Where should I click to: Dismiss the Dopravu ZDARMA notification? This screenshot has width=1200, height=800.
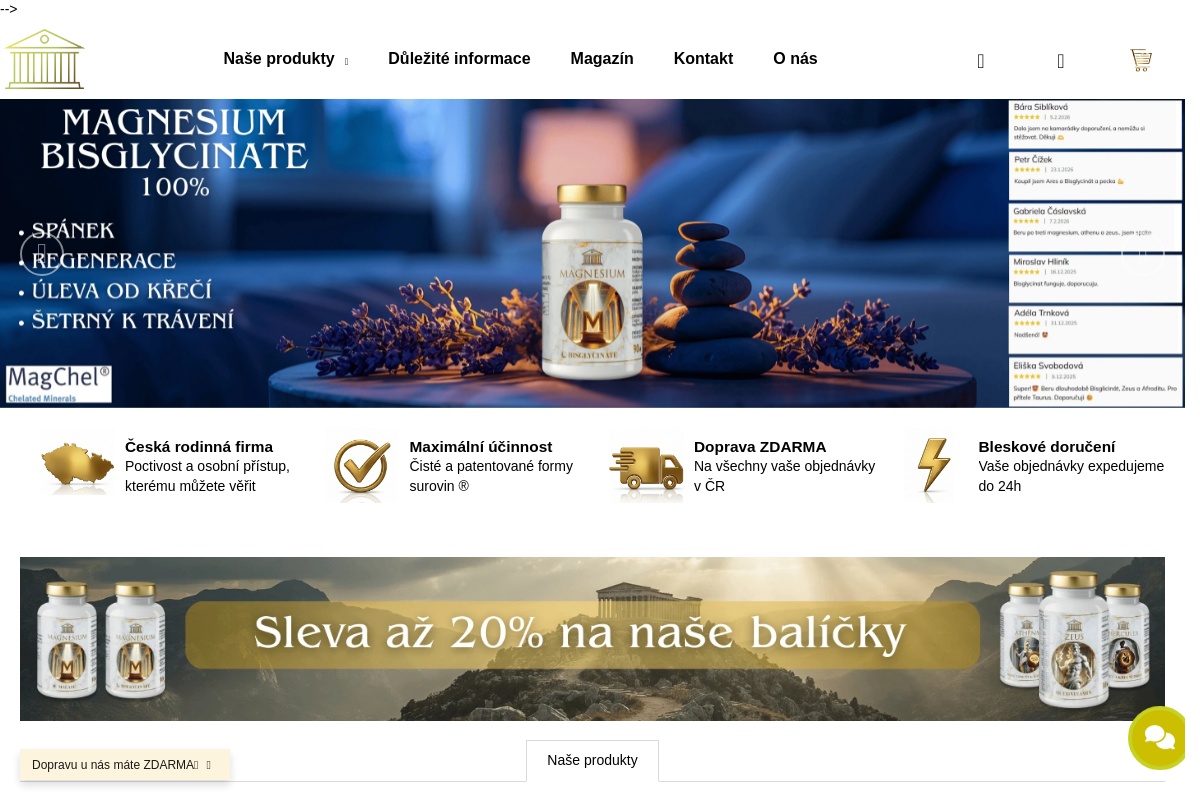point(208,765)
